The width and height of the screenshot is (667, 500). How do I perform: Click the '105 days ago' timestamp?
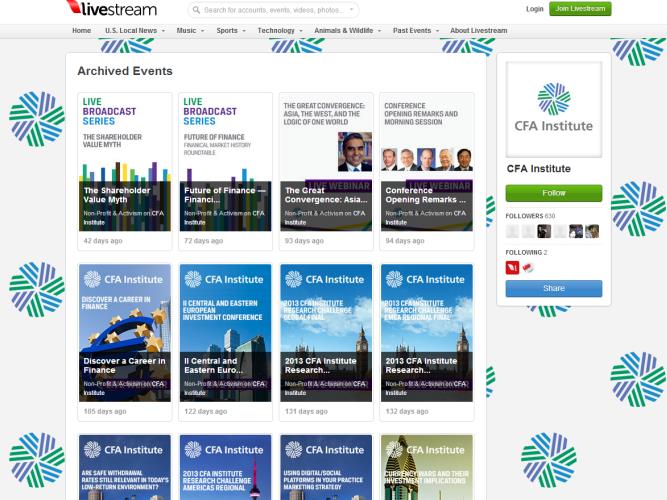(x=105, y=411)
